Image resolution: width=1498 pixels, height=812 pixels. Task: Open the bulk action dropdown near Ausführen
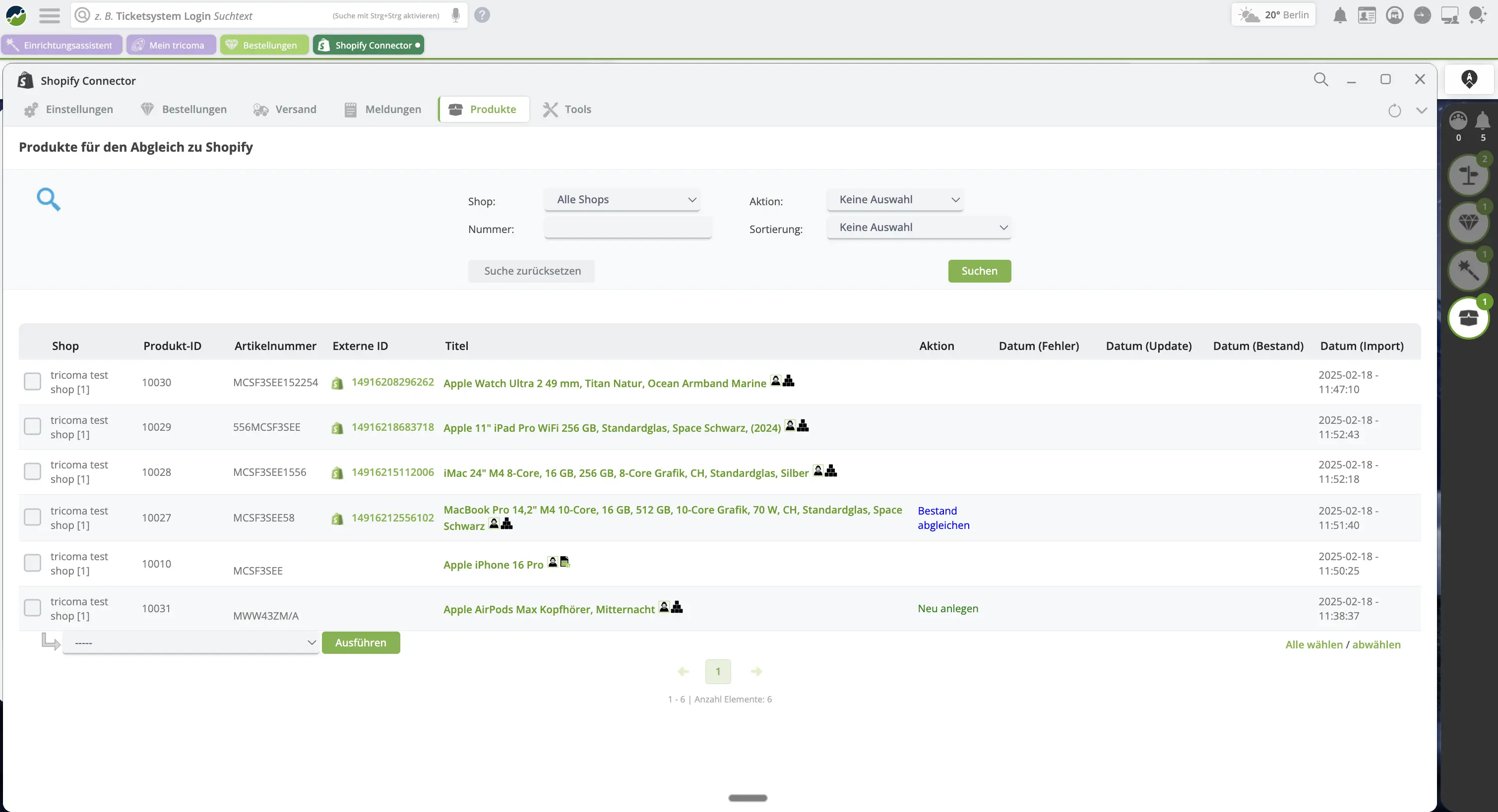click(x=191, y=643)
